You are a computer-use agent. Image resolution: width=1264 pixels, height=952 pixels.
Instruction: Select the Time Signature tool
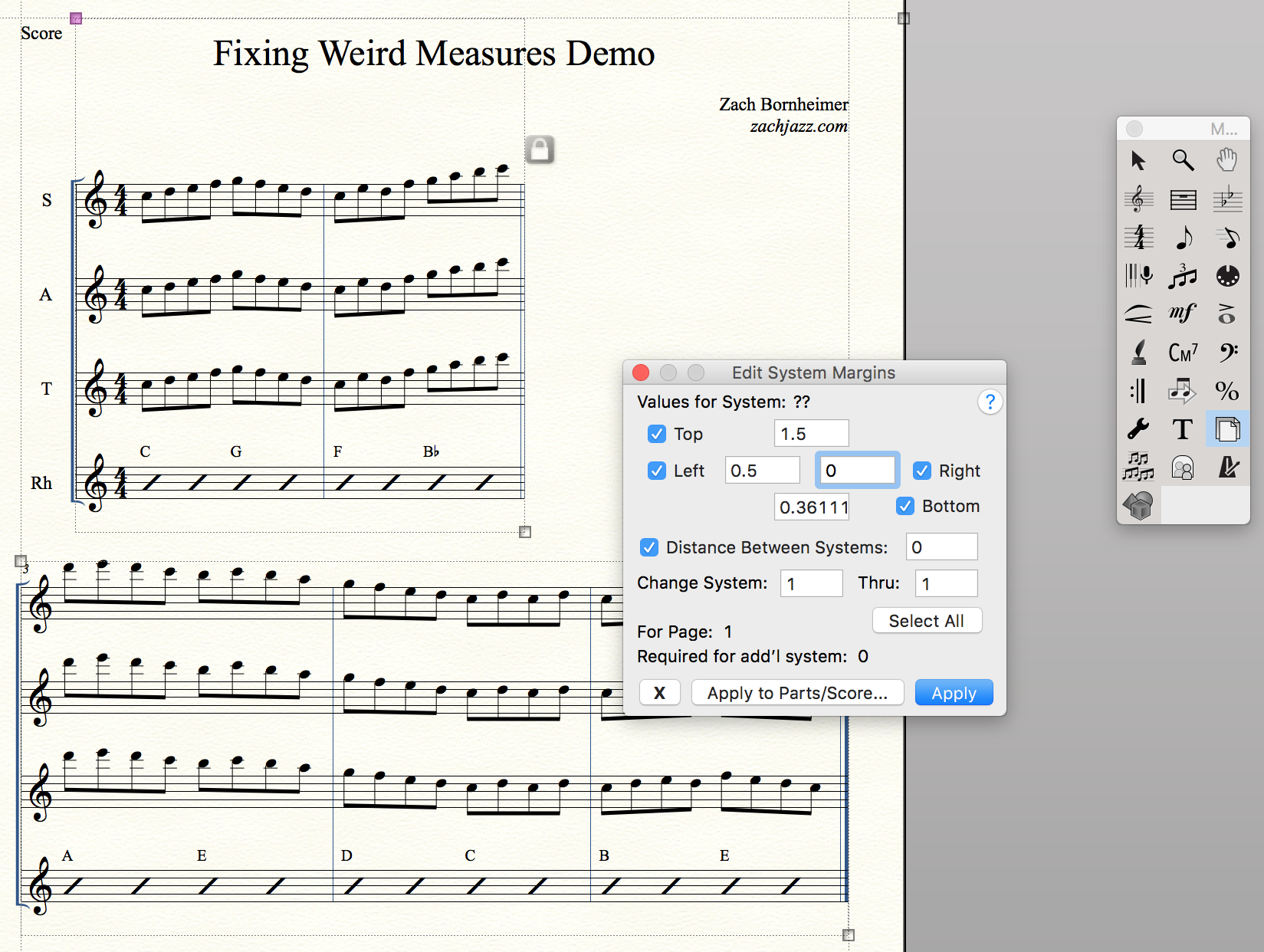click(x=1139, y=238)
